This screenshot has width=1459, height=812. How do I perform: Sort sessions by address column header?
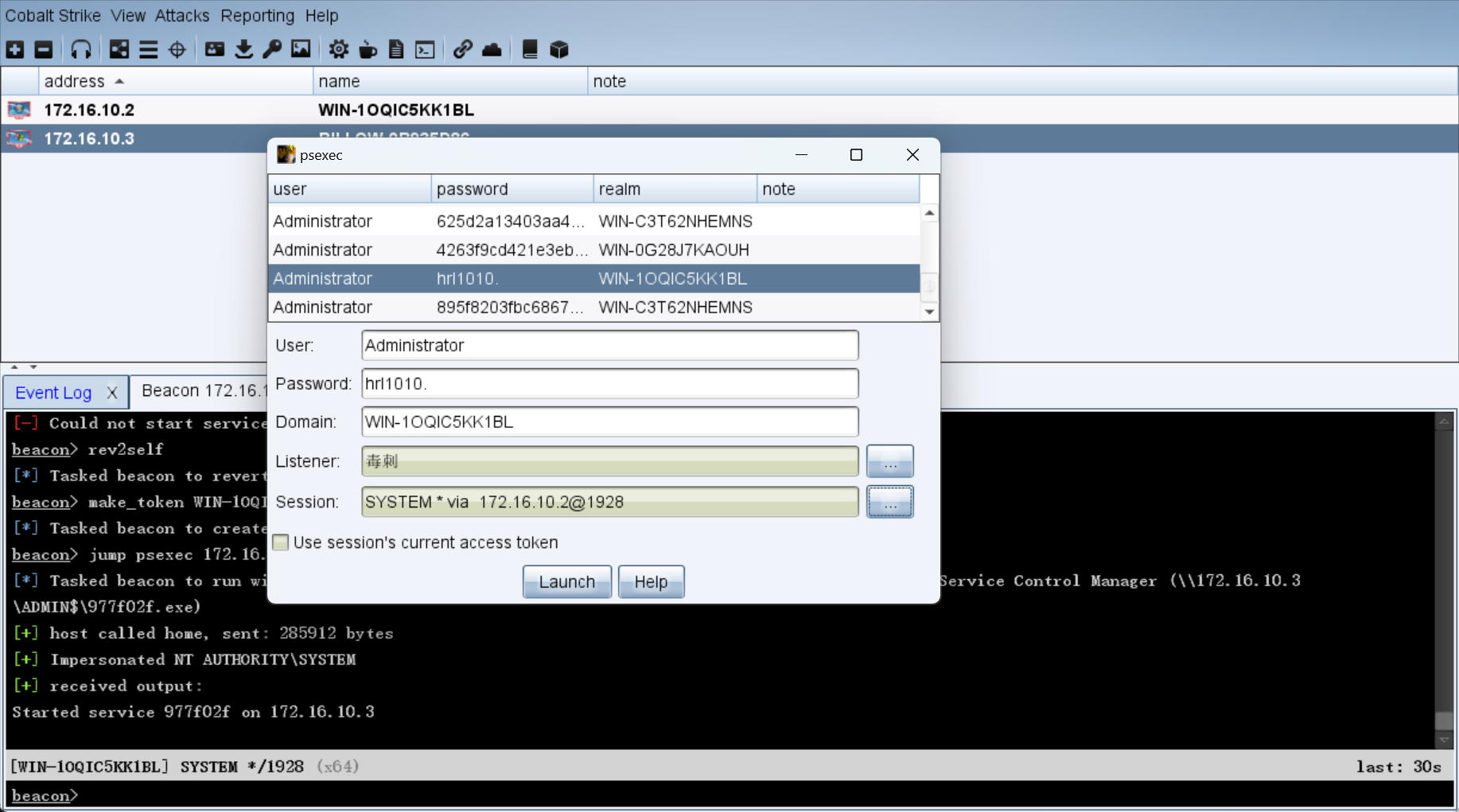pyautogui.click(x=175, y=81)
